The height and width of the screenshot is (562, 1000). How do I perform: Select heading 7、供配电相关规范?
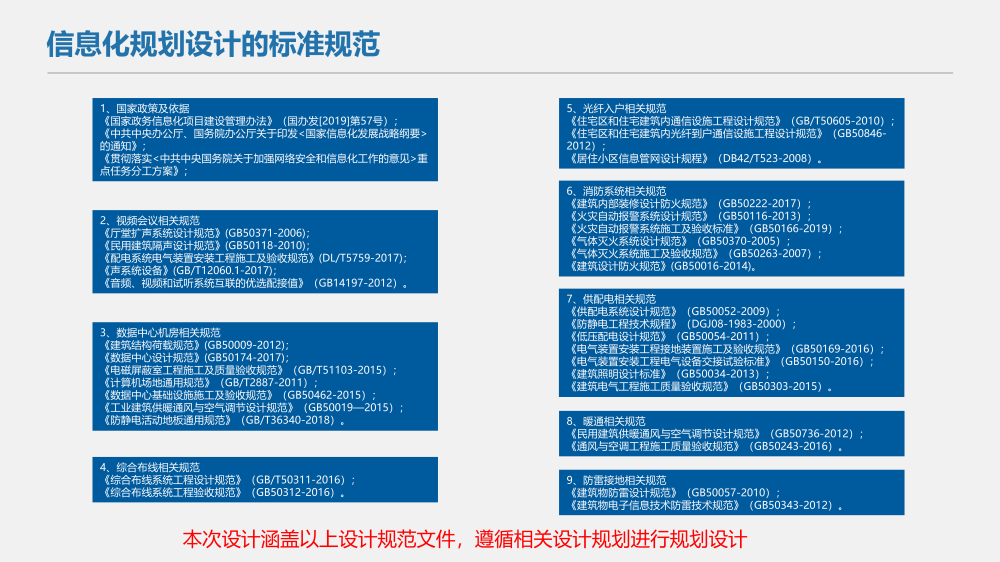[612, 299]
